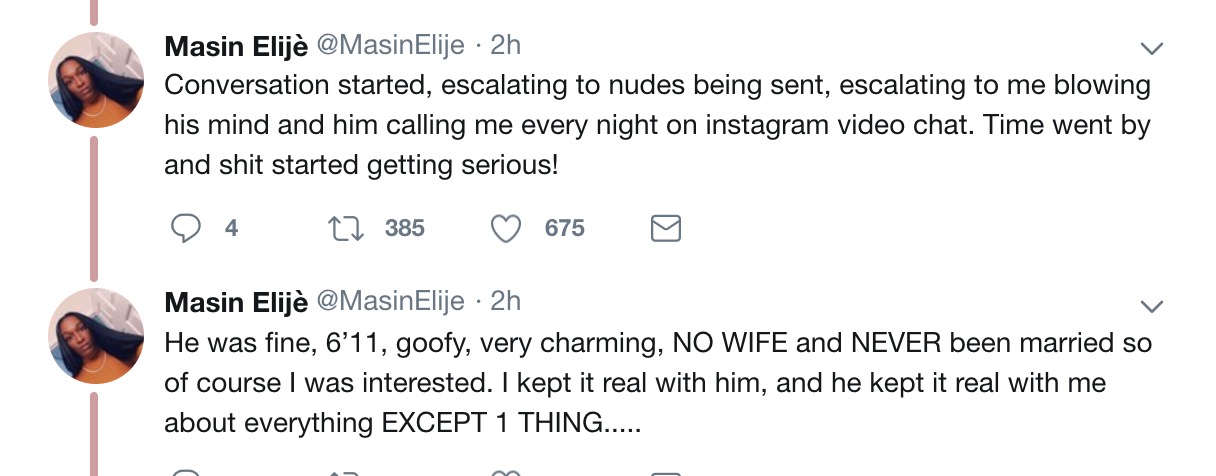Viewport: 1216px width, 476px height.
Task: Open the avatar beside the 'Conversation started' tweet
Action: [95, 81]
